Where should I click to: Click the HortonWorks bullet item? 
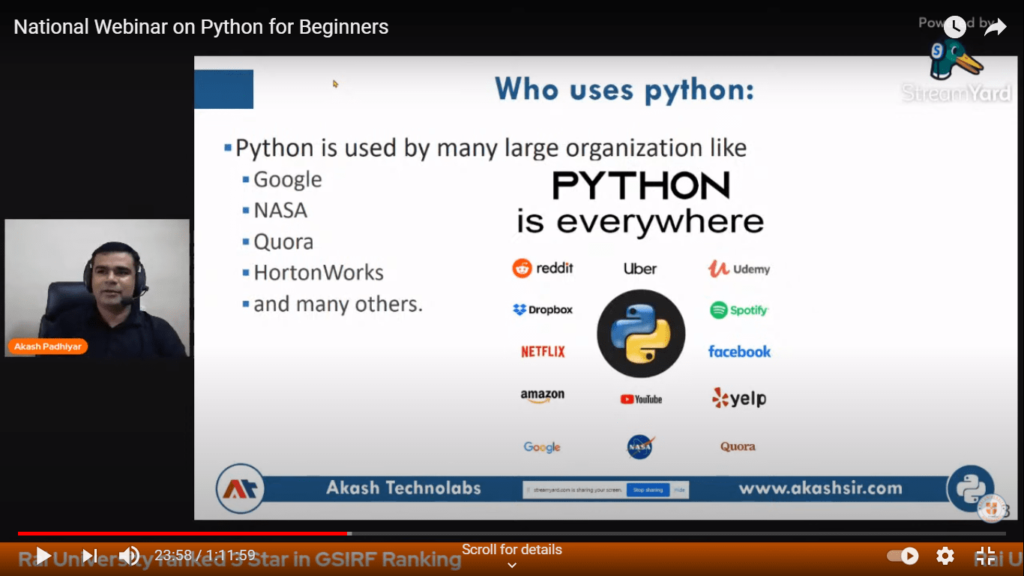coord(318,272)
